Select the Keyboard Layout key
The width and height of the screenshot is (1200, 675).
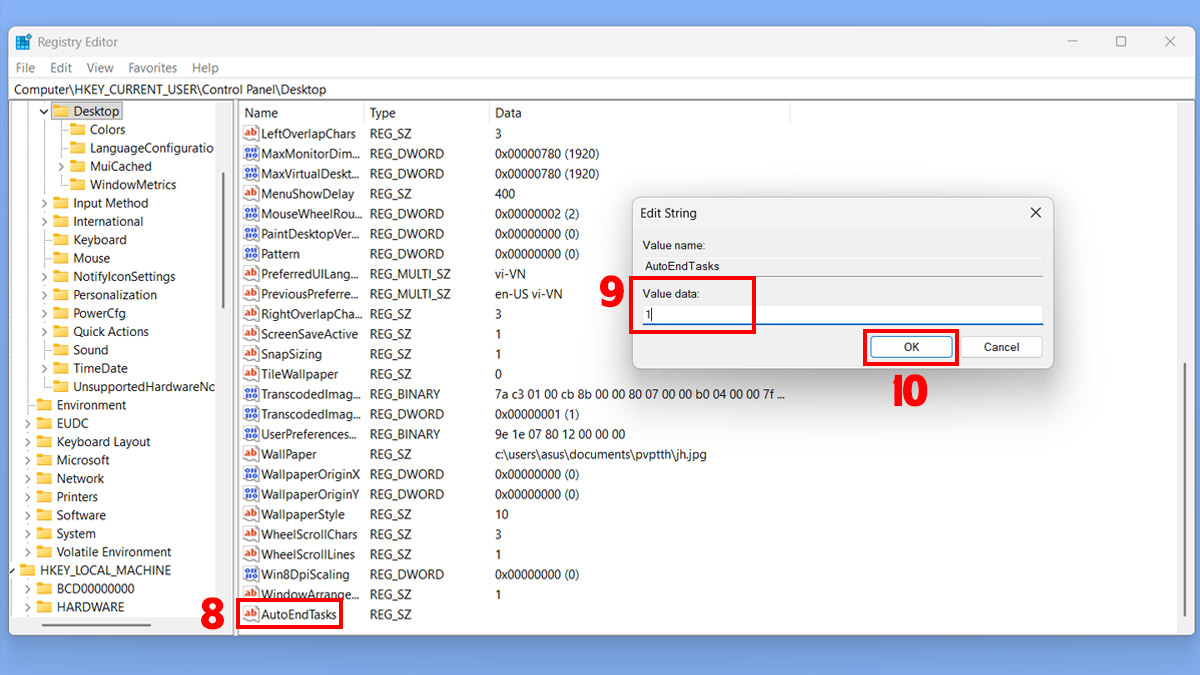pos(103,442)
